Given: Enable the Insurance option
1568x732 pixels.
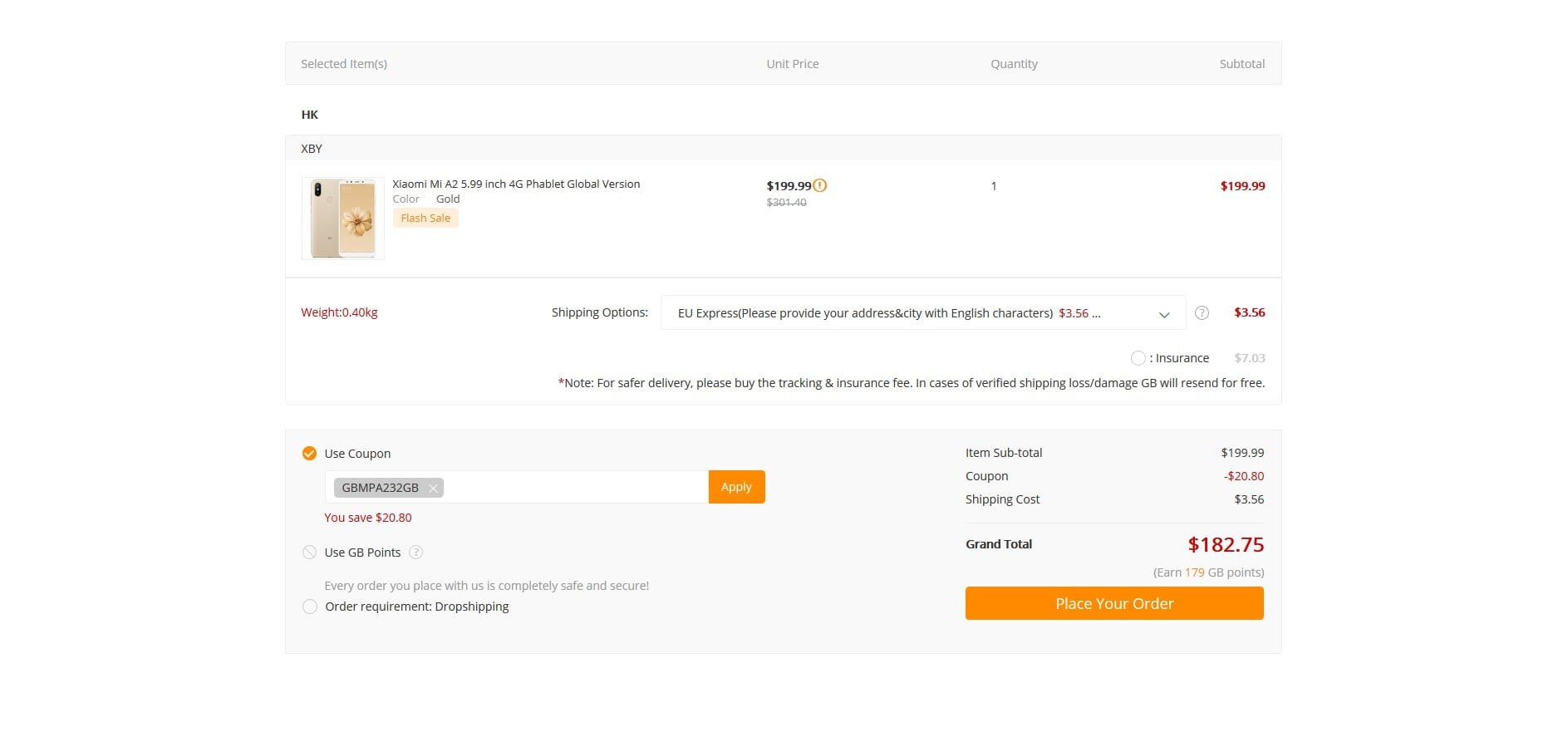Looking at the screenshot, I should tap(1138, 358).
